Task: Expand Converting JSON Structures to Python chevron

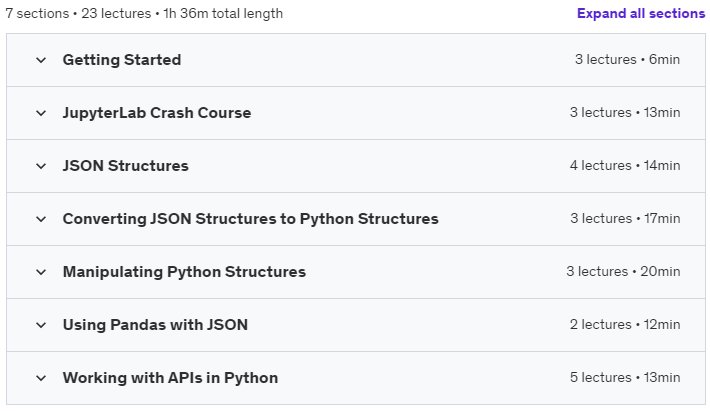Action: tap(41, 219)
